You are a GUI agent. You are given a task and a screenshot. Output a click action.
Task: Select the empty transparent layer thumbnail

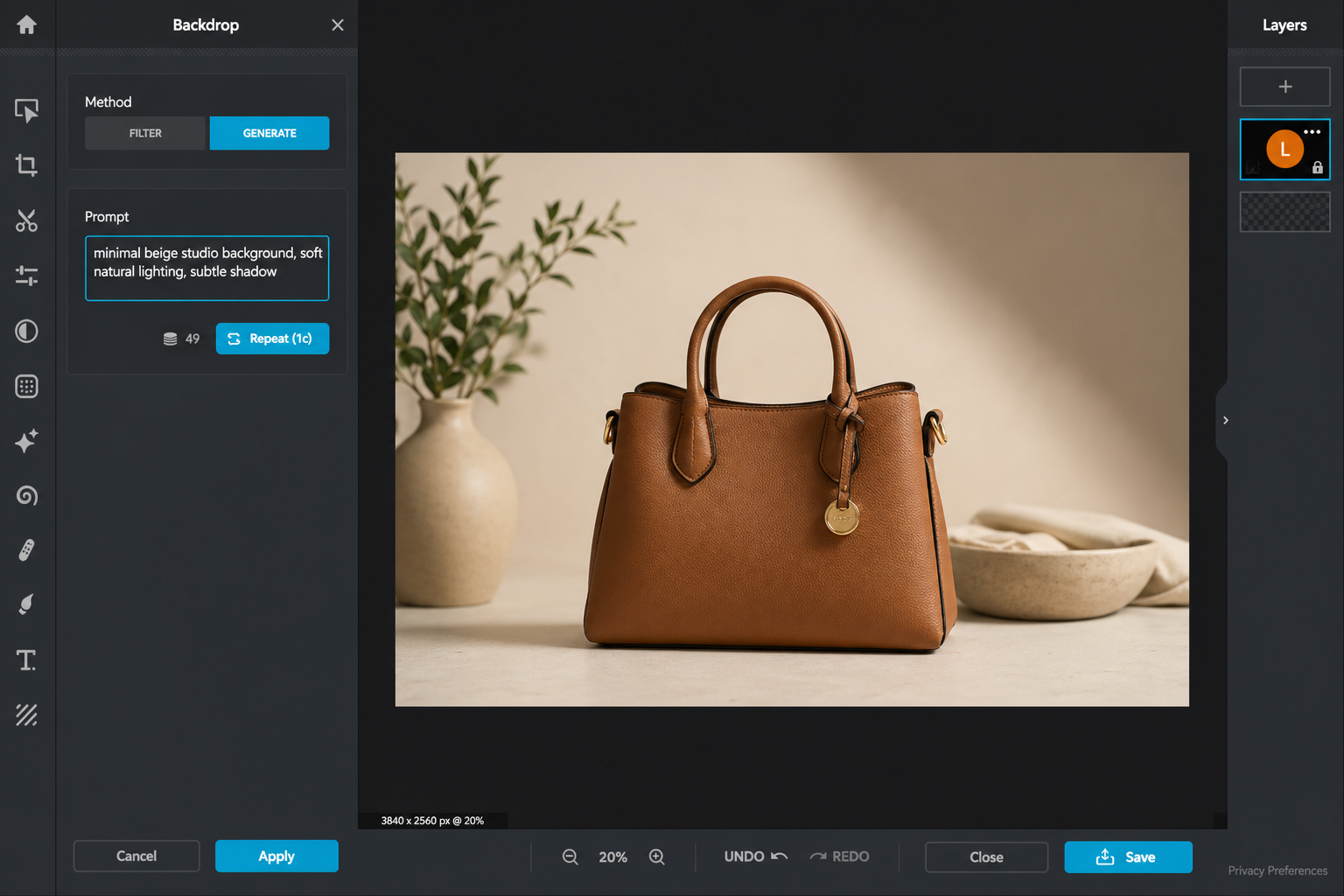(x=1284, y=212)
